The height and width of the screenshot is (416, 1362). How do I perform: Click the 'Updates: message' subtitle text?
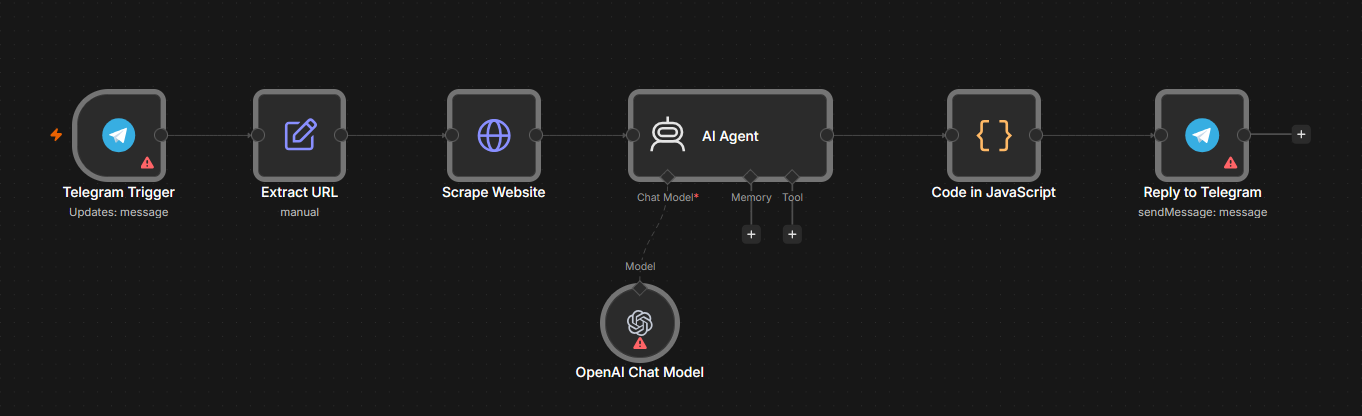(x=119, y=212)
